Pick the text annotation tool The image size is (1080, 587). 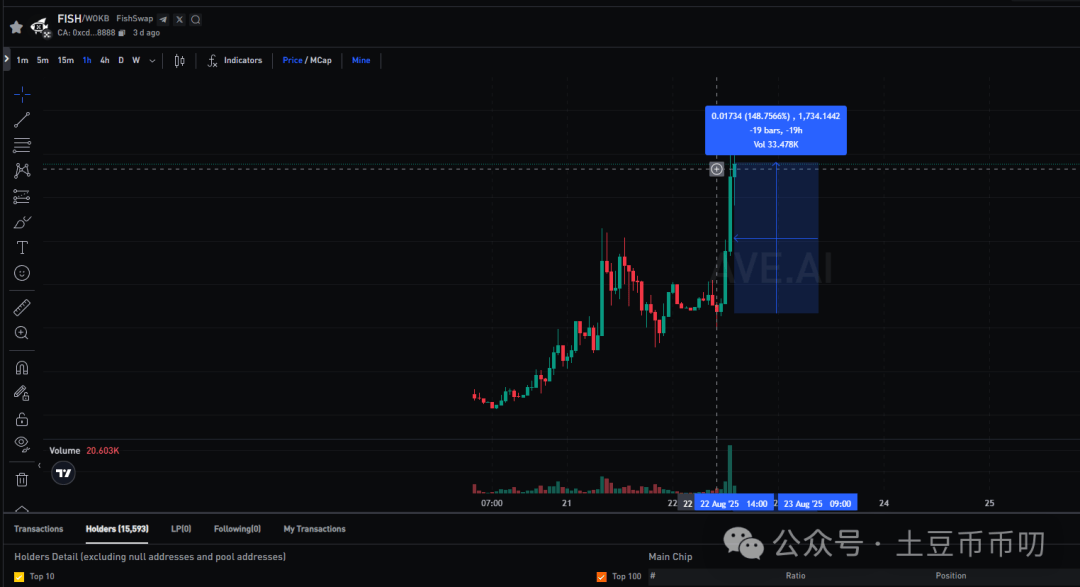(22, 247)
